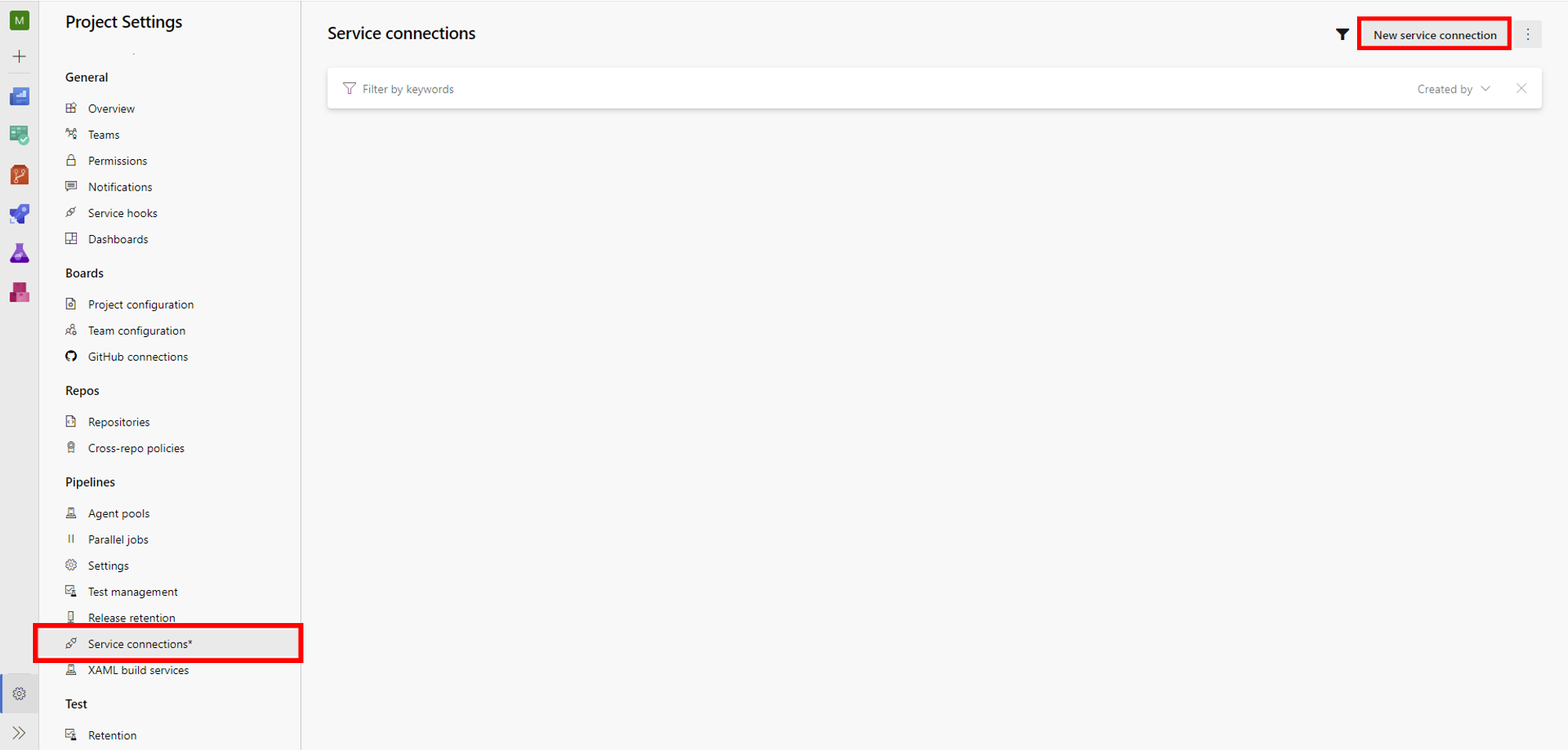
Task: Toggle the filter funnel icon in header
Action: click(1342, 34)
